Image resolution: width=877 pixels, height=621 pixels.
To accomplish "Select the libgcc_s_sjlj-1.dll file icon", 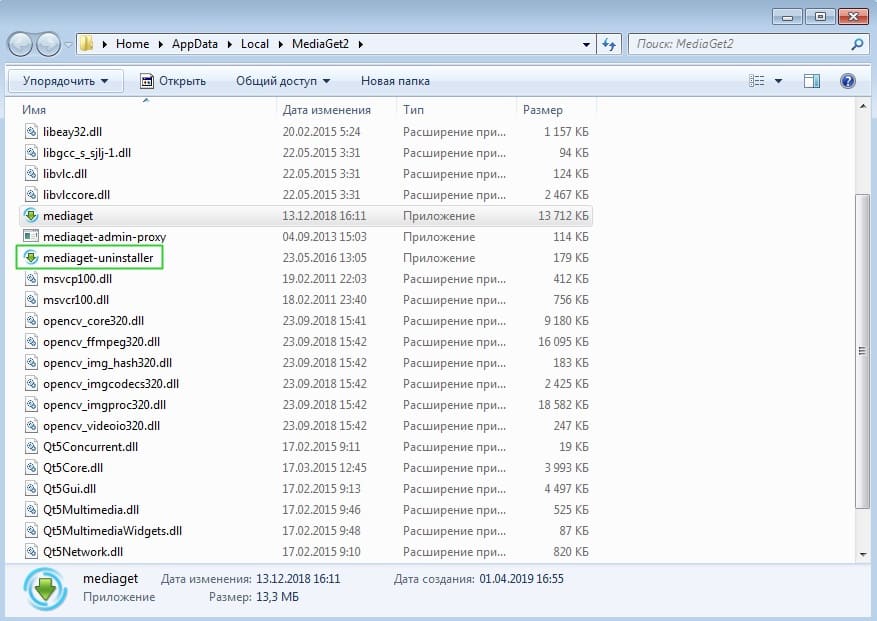I will pyautogui.click(x=31, y=153).
